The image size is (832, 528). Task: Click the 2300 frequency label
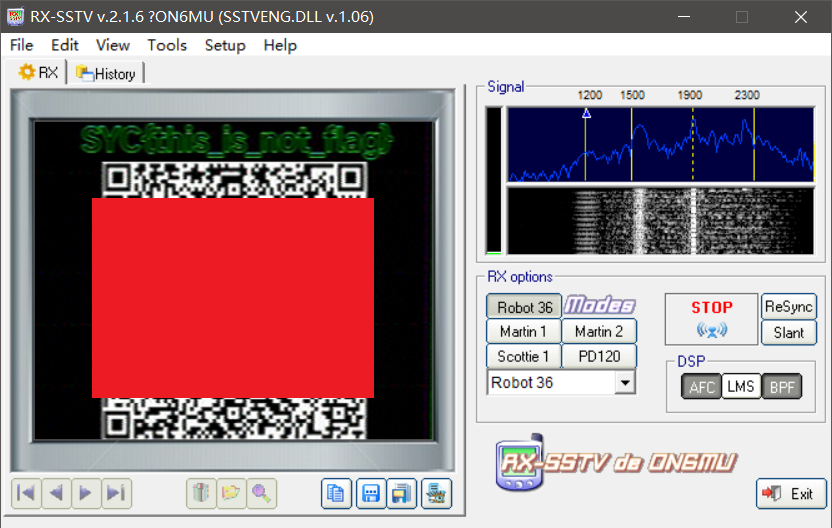coord(747,95)
